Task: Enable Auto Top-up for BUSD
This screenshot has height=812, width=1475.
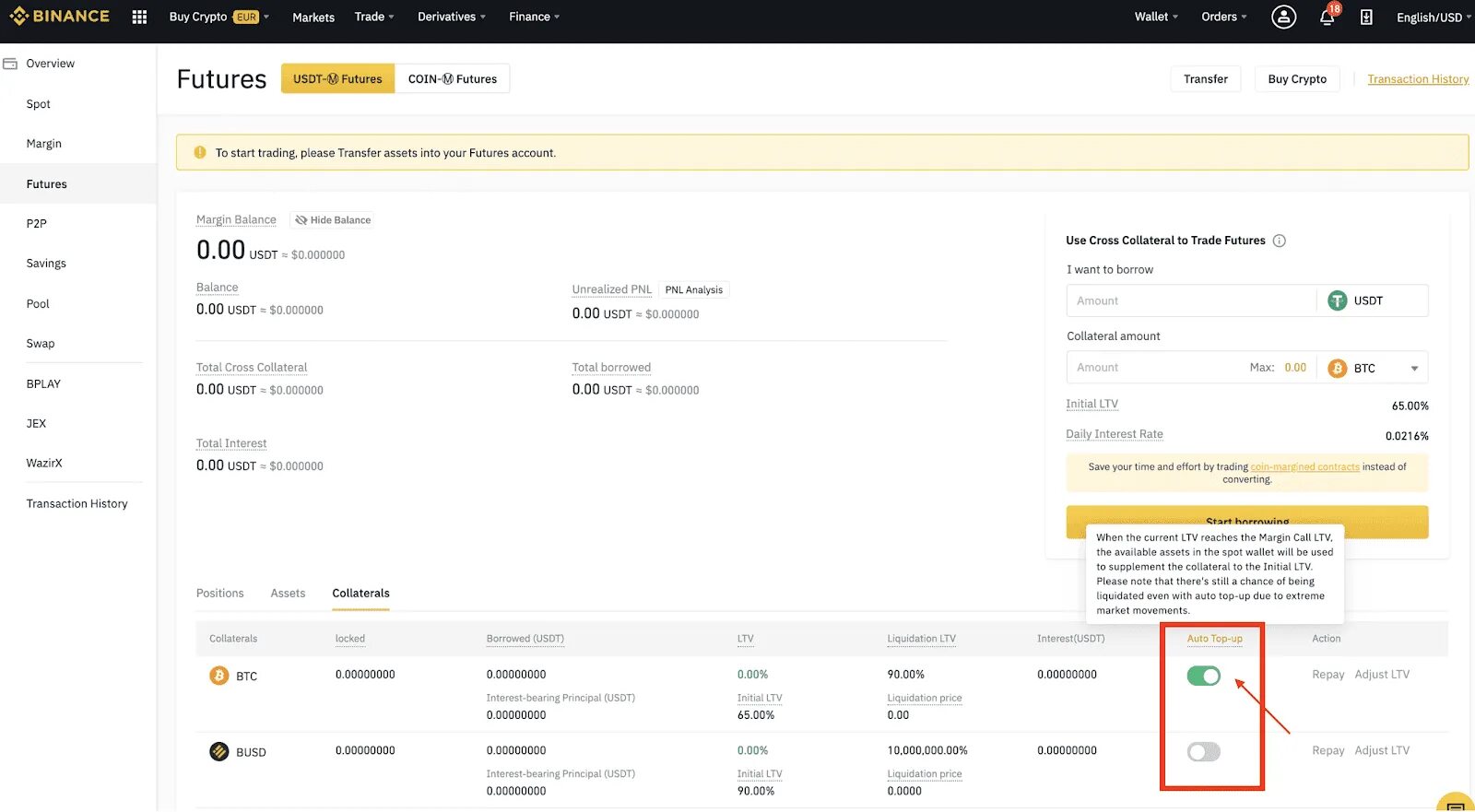Action: (x=1203, y=751)
